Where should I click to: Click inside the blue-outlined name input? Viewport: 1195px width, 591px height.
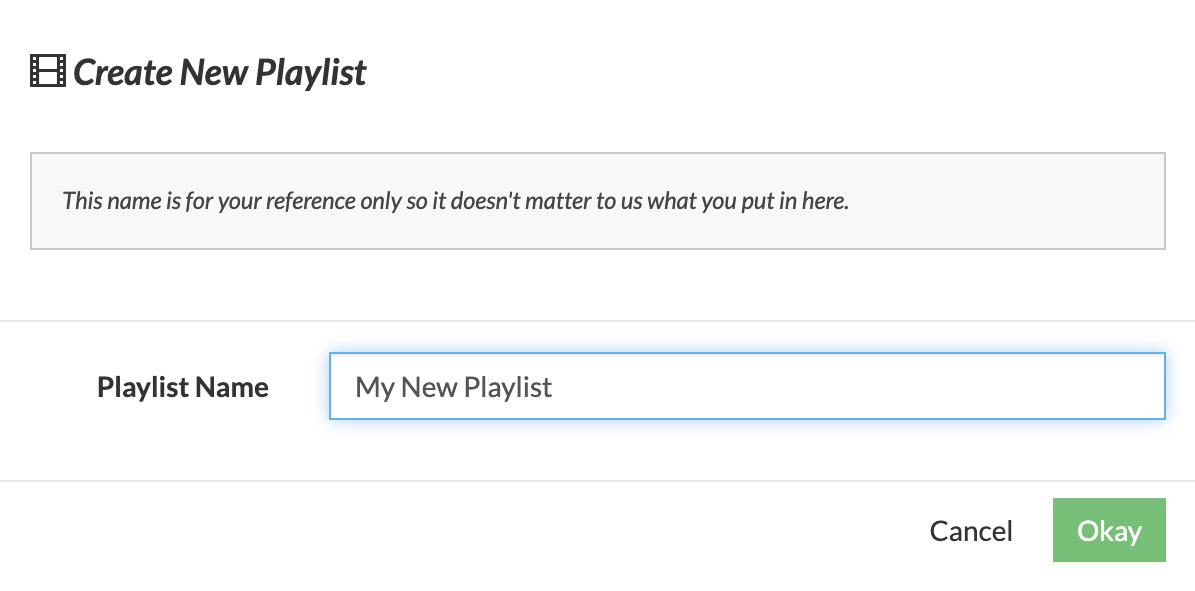point(747,386)
